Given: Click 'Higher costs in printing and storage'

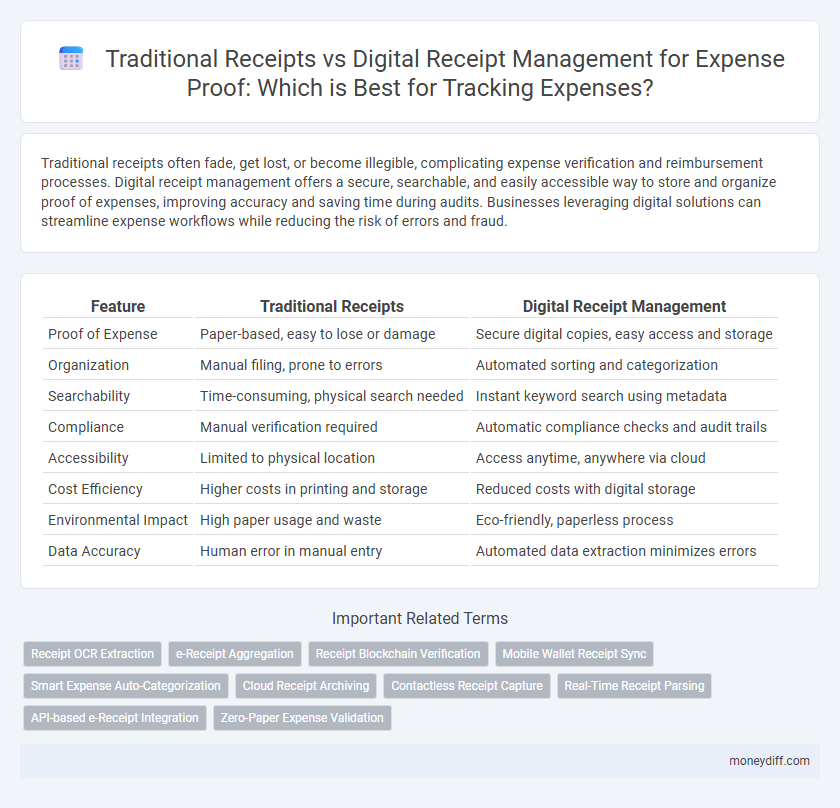Looking at the screenshot, I should [313, 489].
